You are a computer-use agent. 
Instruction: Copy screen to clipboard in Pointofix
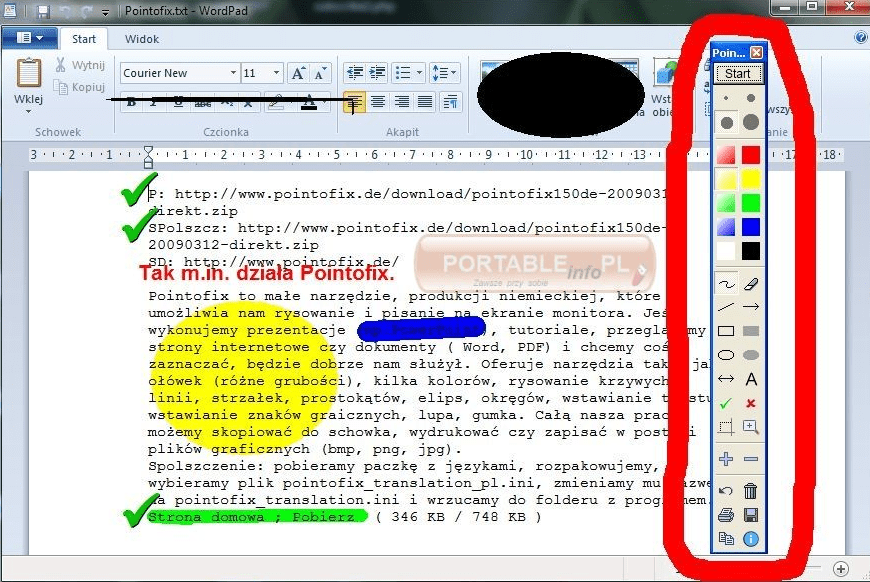[726, 539]
